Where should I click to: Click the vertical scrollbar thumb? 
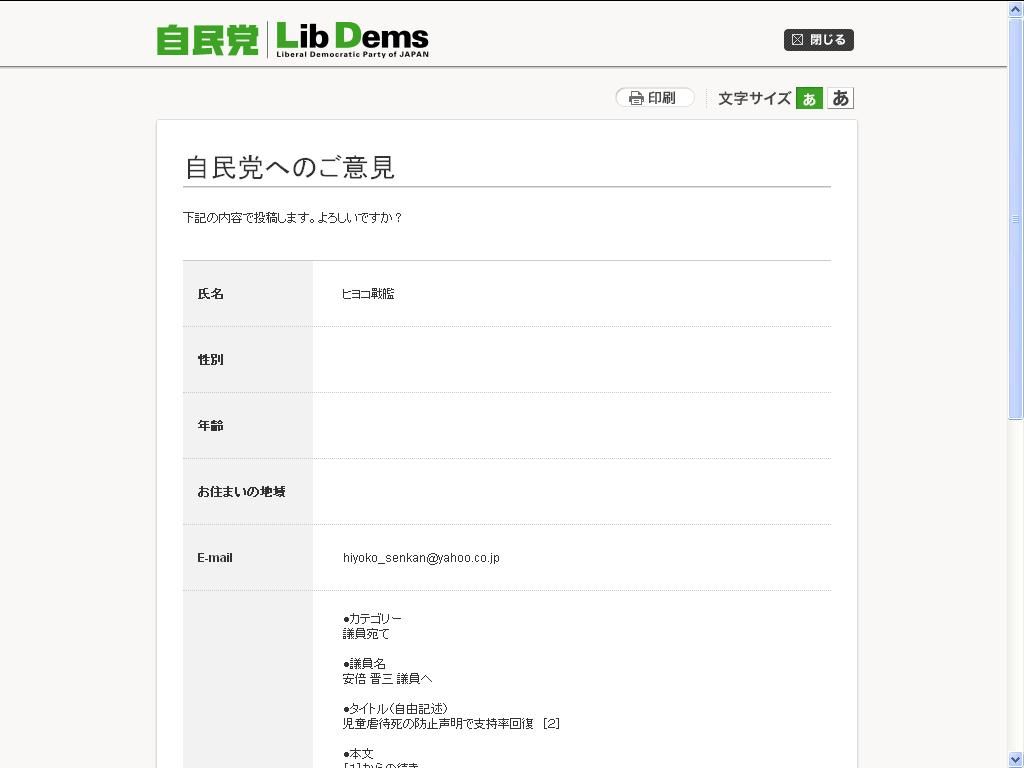tap(1016, 218)
